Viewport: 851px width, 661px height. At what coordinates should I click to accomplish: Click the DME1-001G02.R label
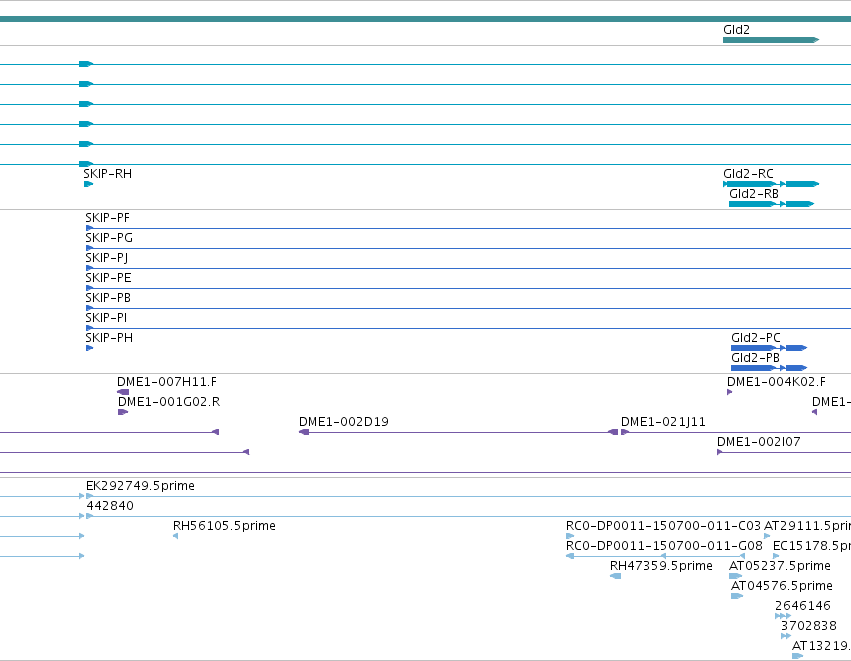[x=169, y=402]
